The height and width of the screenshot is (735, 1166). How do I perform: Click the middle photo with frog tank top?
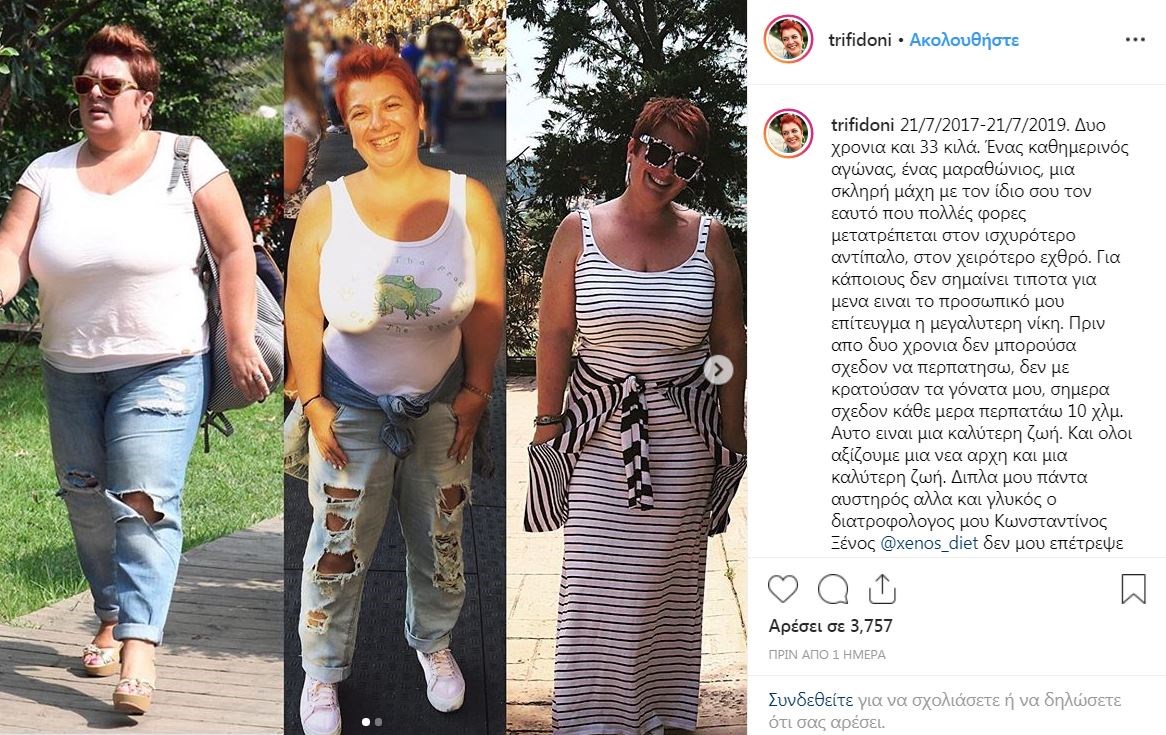tap(395, 368)
